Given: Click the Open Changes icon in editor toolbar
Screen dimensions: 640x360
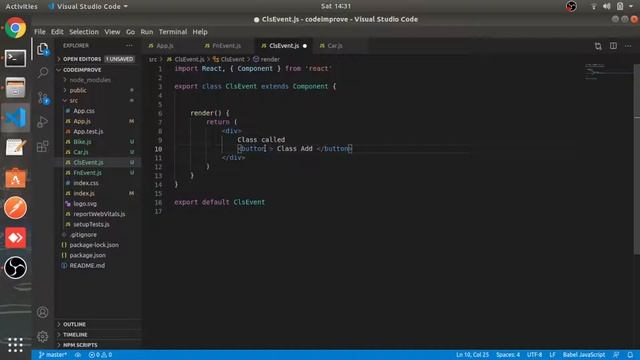Looking at the screenshot, I should (598, 46).
